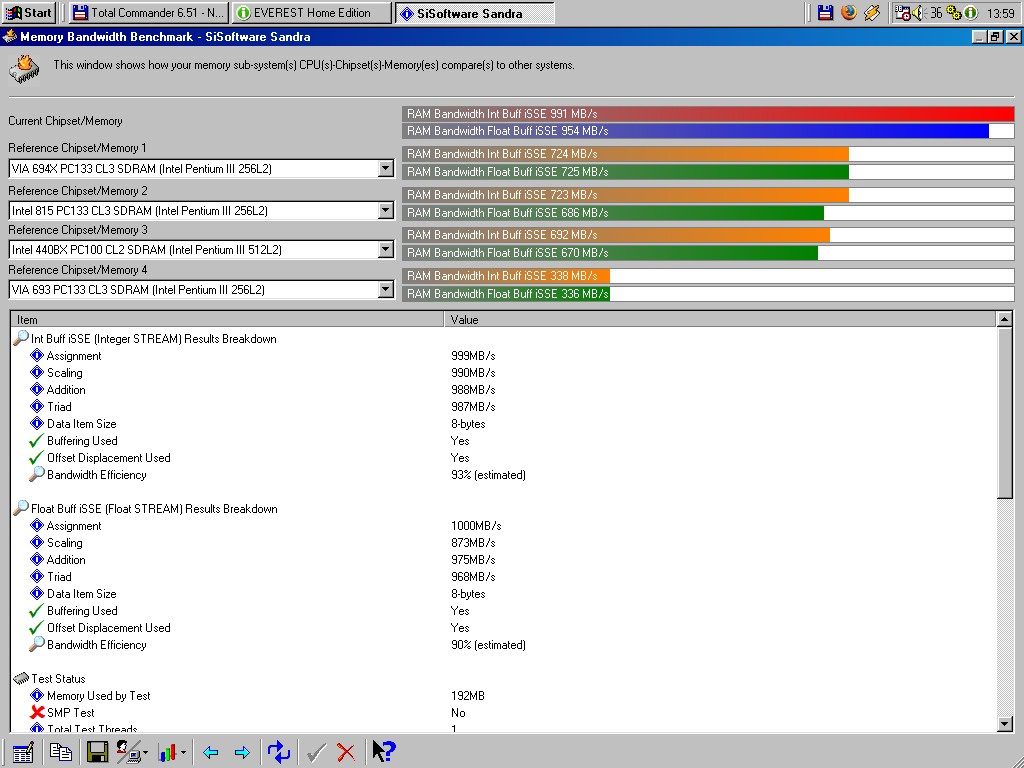1024x768 pixels.
Task: Click the value 968MB/s
Action: click(x=473, y=577)
